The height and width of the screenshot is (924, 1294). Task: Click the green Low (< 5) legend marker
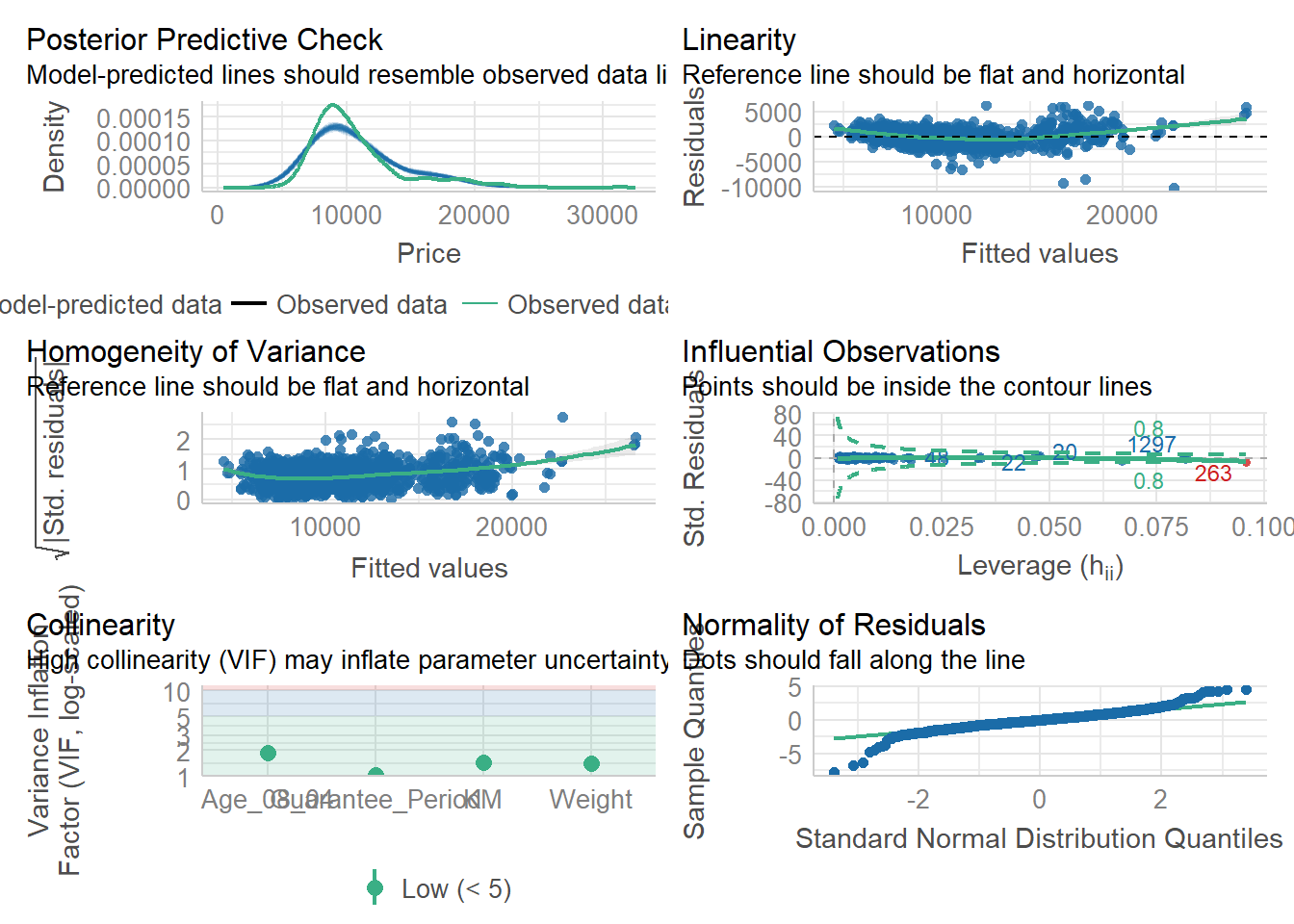(375, 888)
